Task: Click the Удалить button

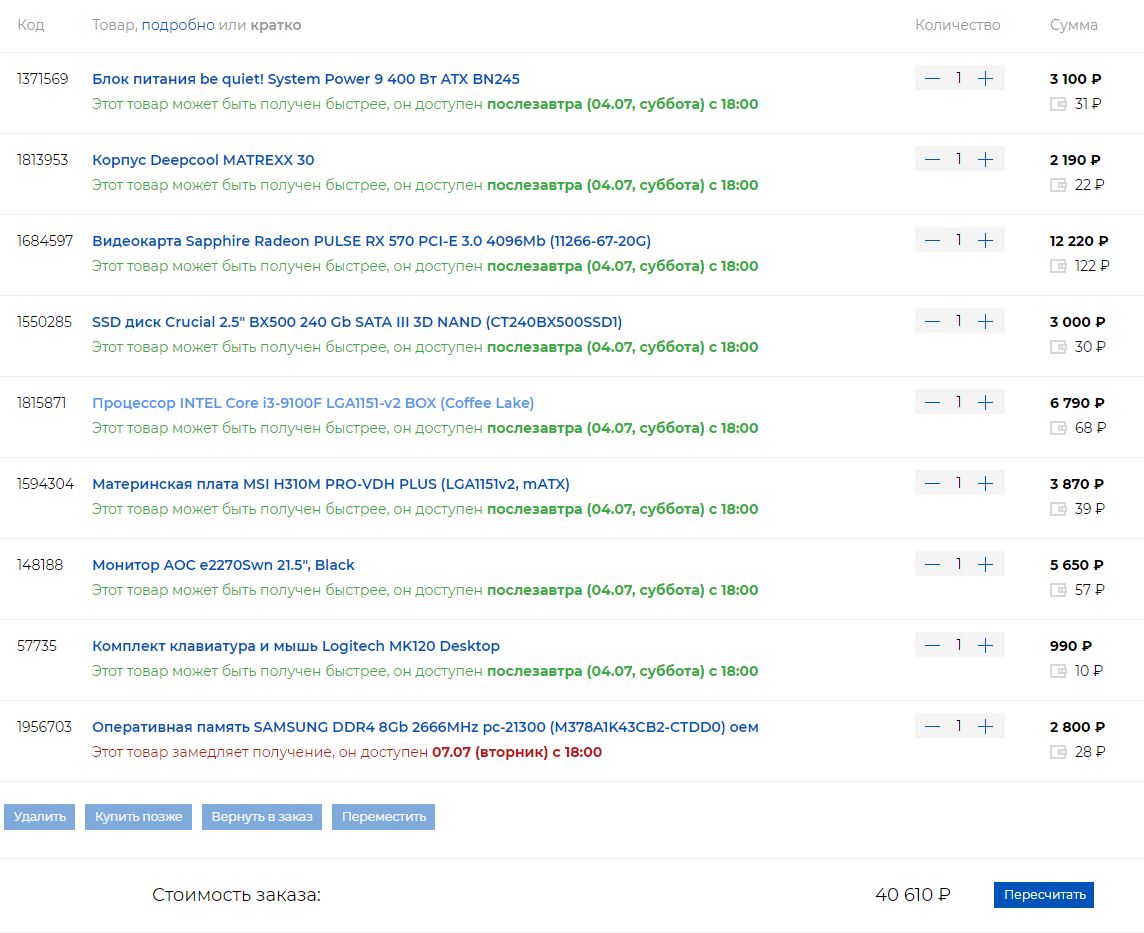Action: 39,817
